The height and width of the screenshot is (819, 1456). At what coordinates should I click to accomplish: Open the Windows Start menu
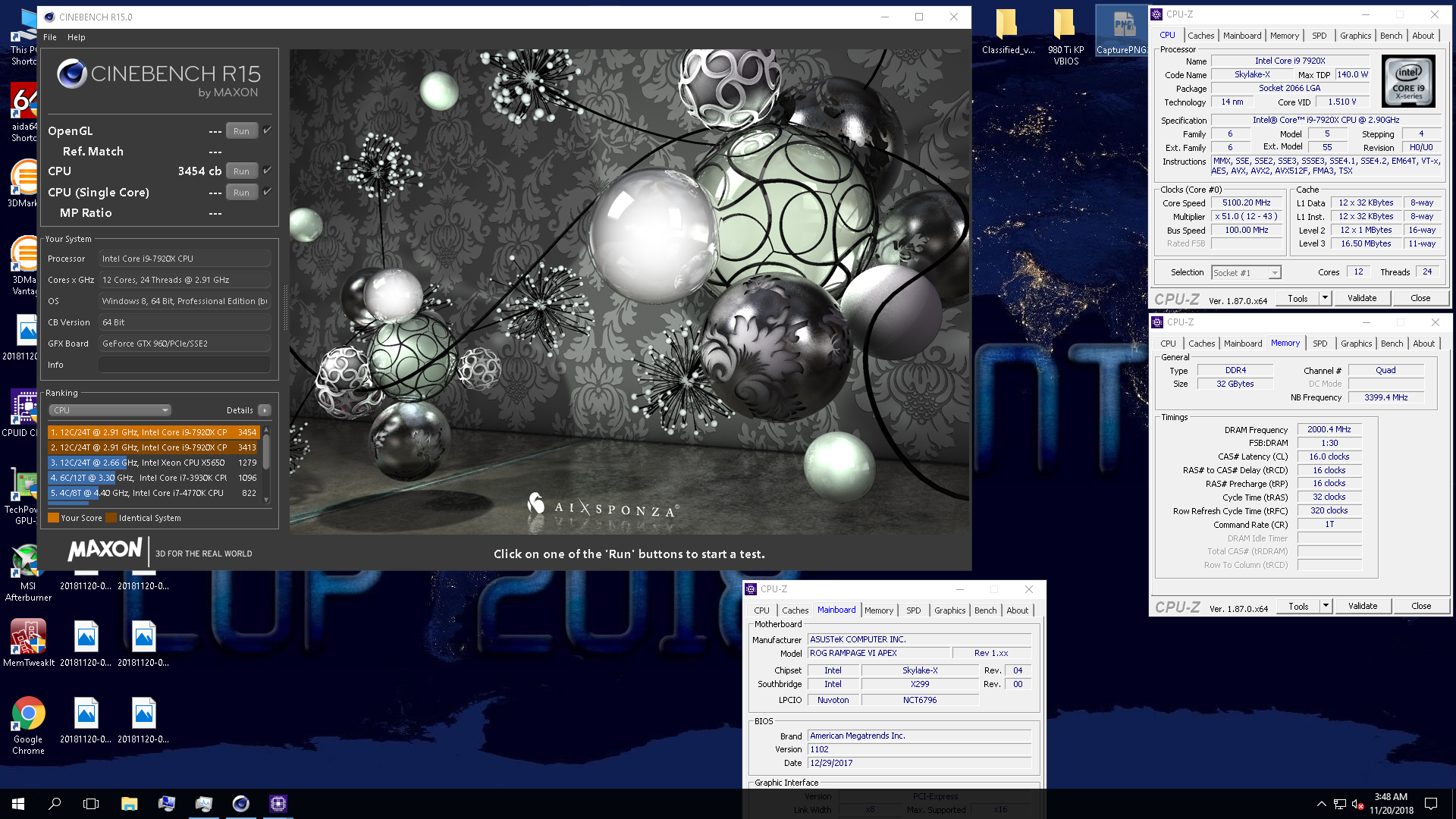tap(18, 804)
